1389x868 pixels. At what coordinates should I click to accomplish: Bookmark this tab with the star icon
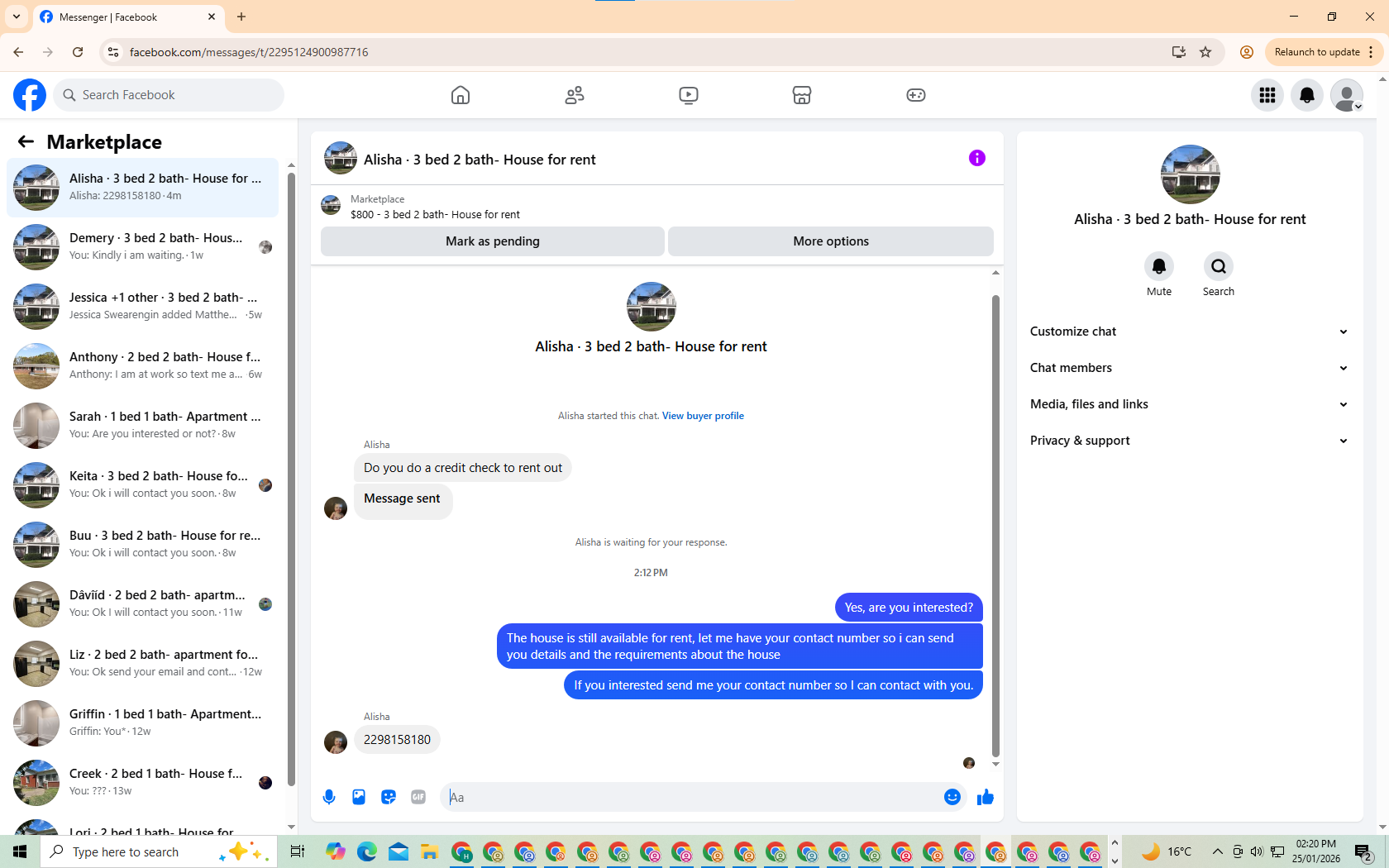[x=1205, y=52]
